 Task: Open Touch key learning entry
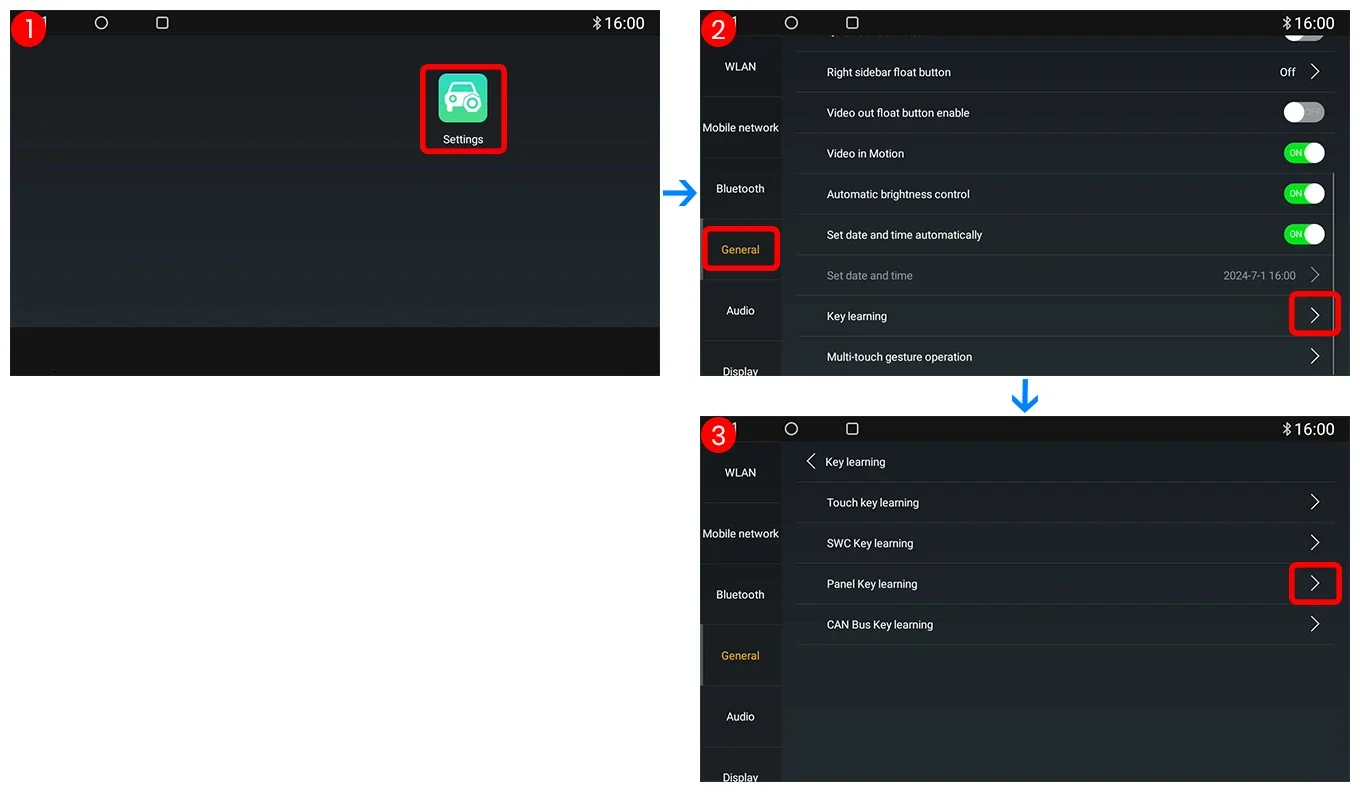click(x=1065, y=502)
